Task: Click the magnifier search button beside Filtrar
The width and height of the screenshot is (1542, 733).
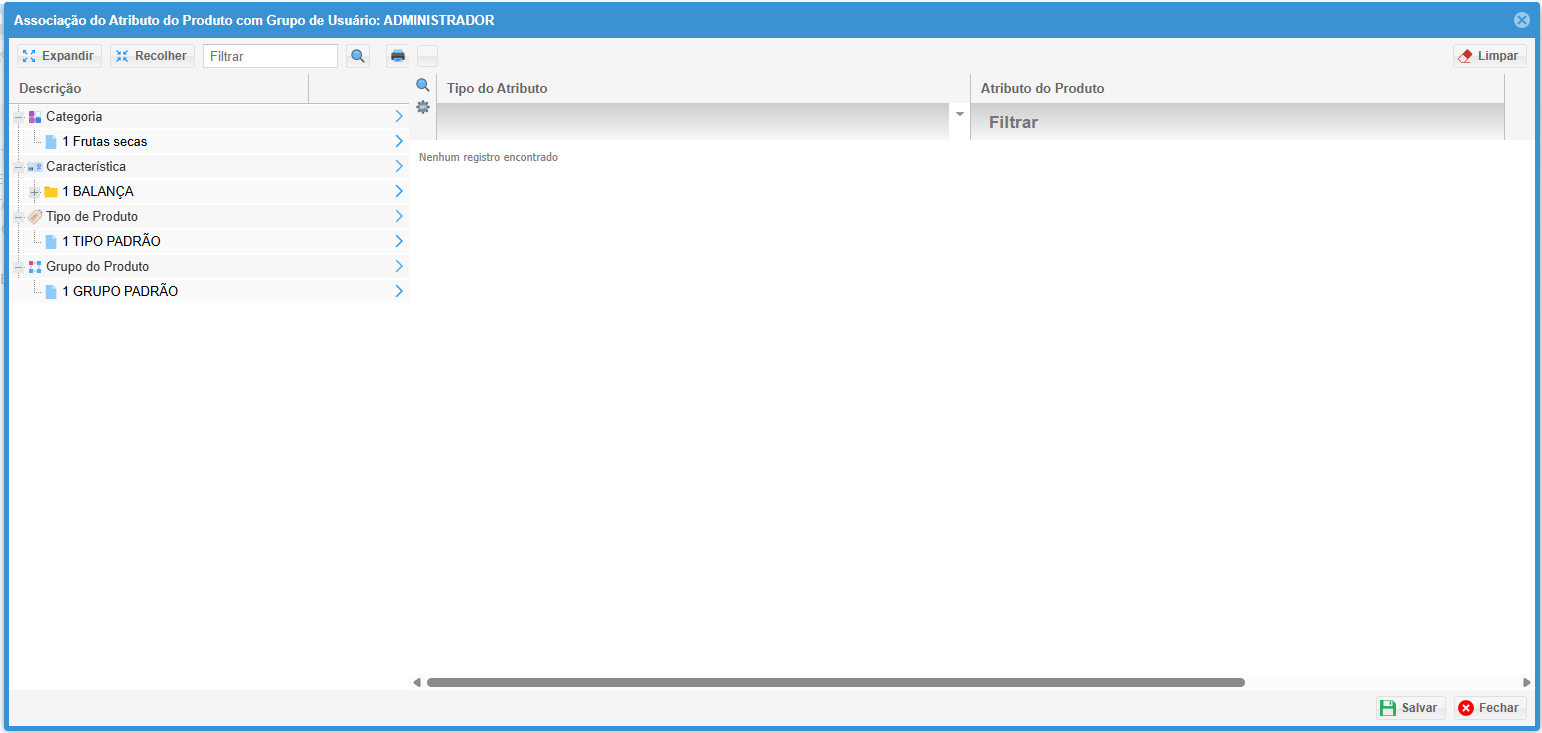Action: [358, 56]
